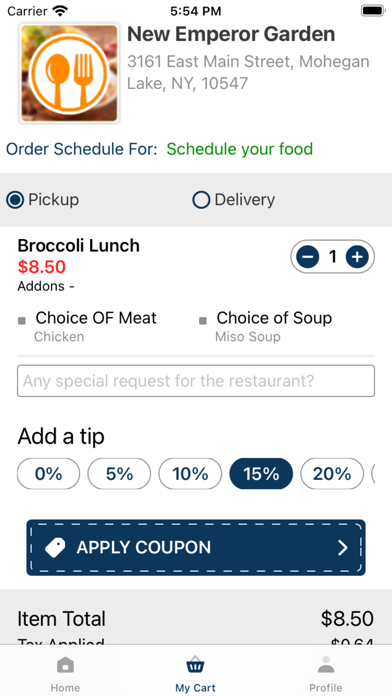Click the Choice OF Meat bullet icon

tap(21, 320)
